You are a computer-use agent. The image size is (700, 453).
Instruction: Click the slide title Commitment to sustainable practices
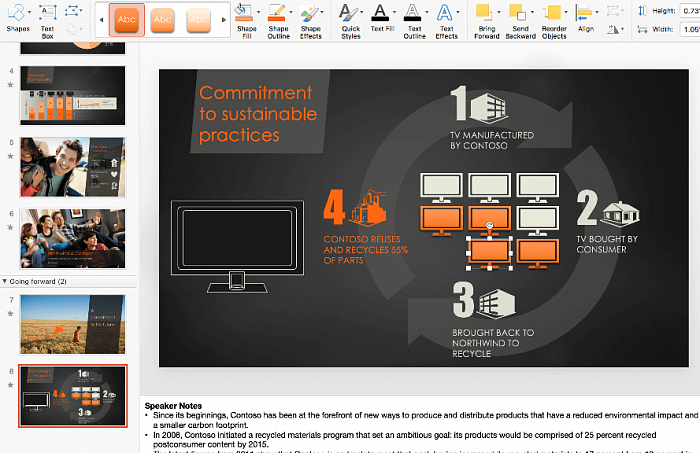pyautogui.click(x=258, y=114)
